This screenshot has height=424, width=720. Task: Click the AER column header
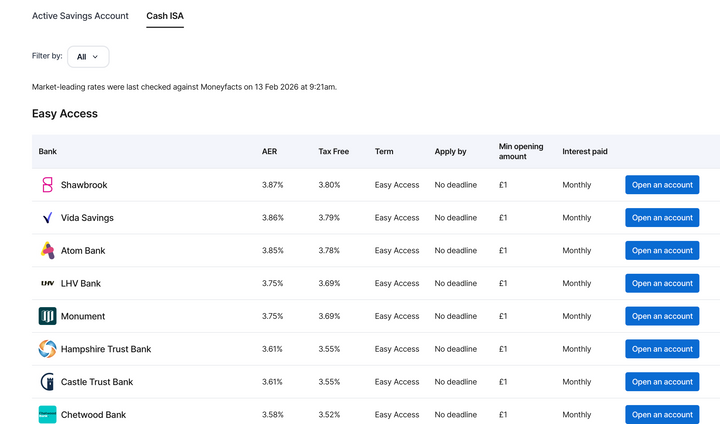269,152
